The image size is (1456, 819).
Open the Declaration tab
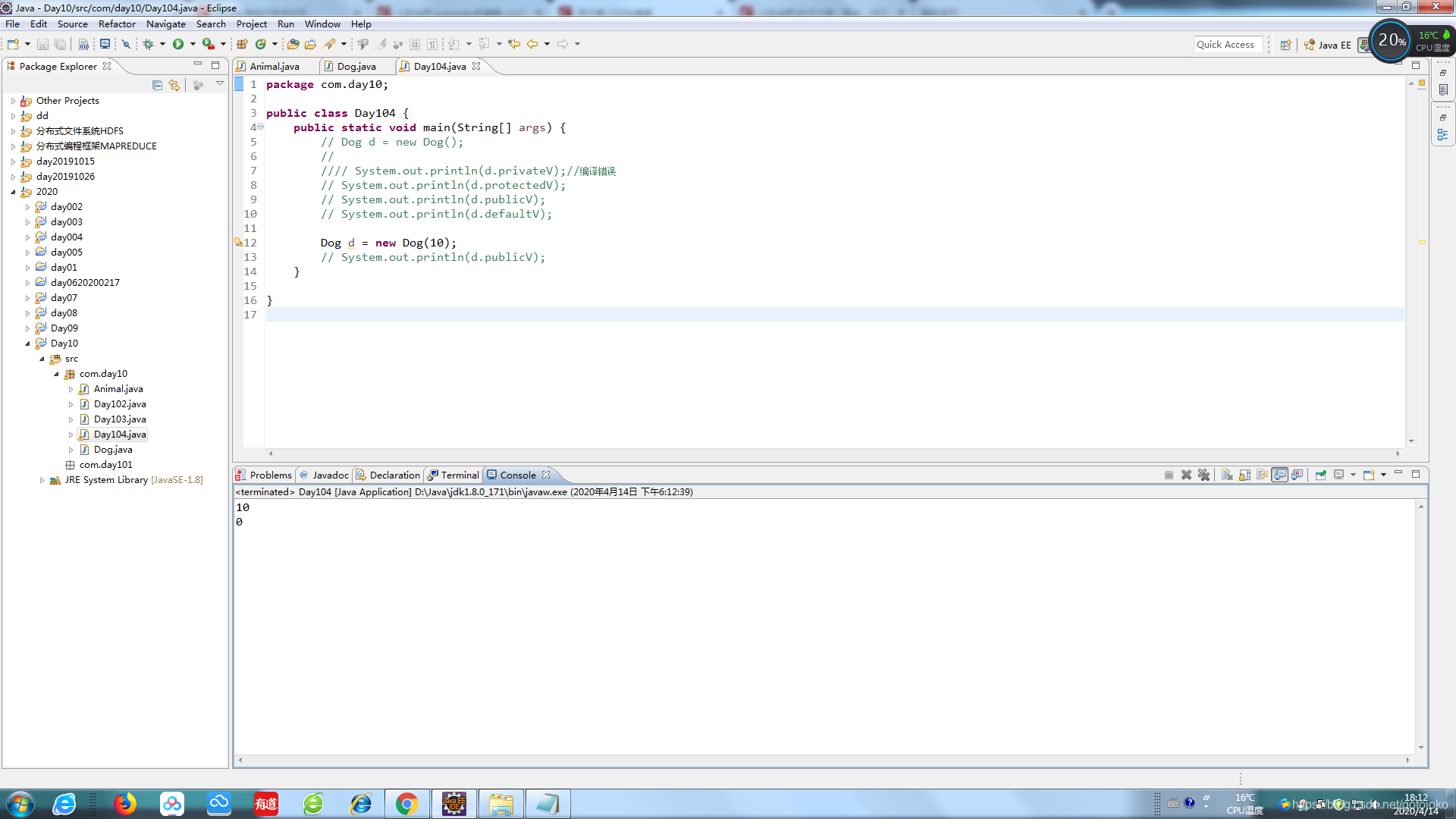click(388, 475)
